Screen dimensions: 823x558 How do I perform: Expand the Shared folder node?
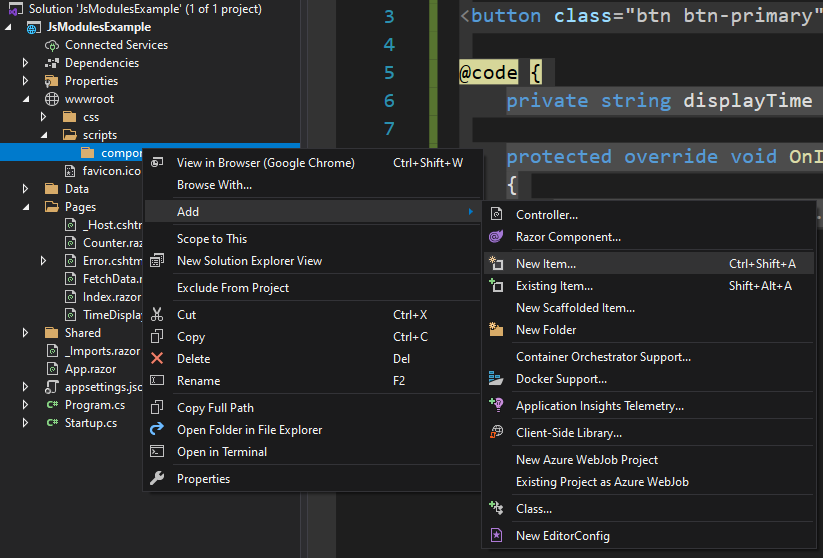26,333
